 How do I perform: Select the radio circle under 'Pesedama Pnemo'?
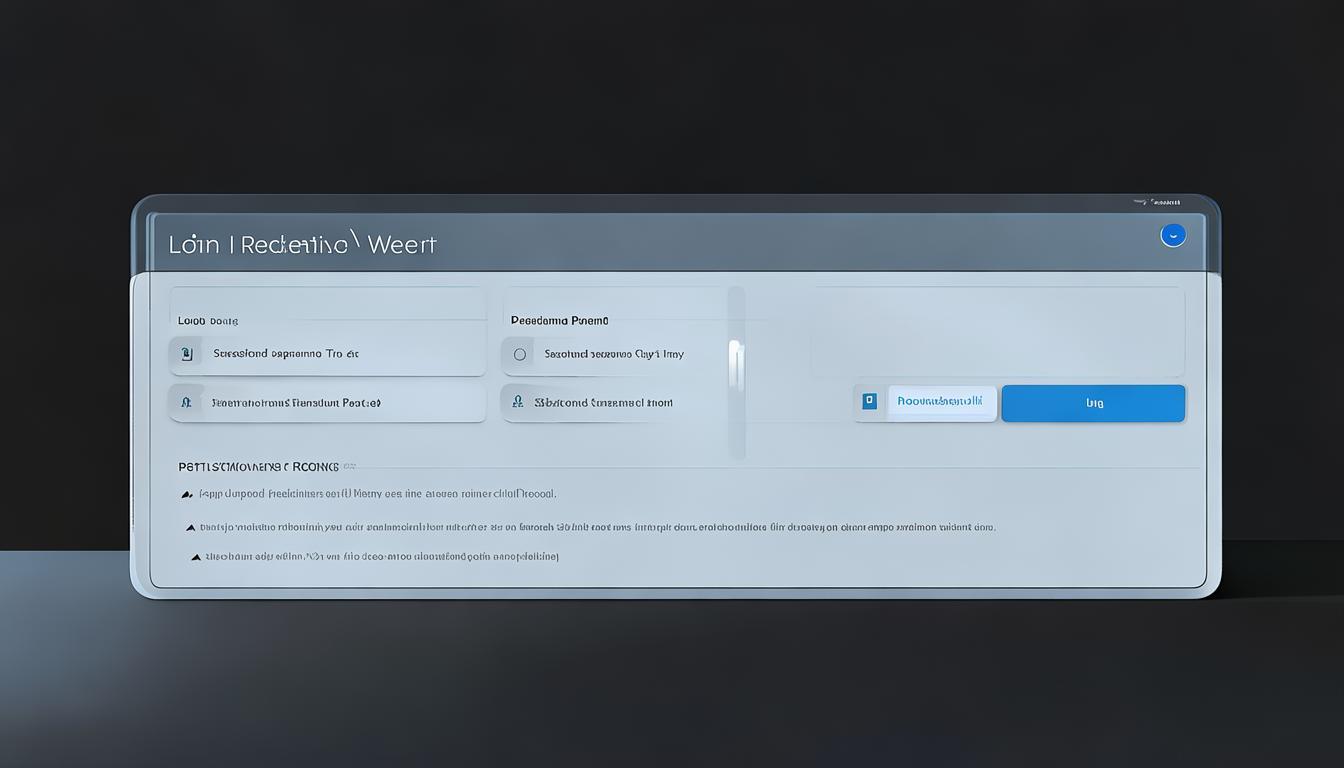[x=519, y=354]
